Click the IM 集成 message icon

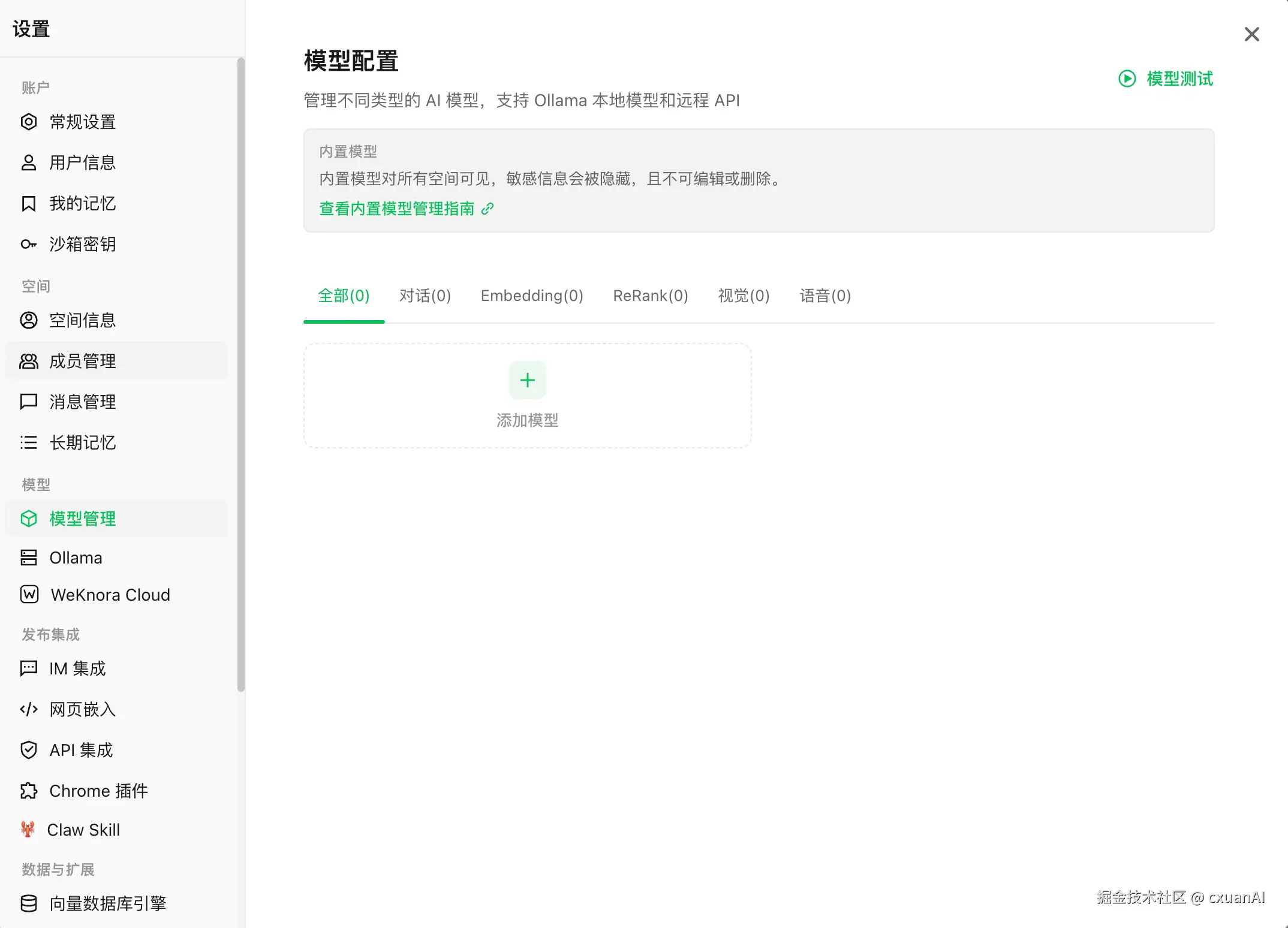point(29,668)
